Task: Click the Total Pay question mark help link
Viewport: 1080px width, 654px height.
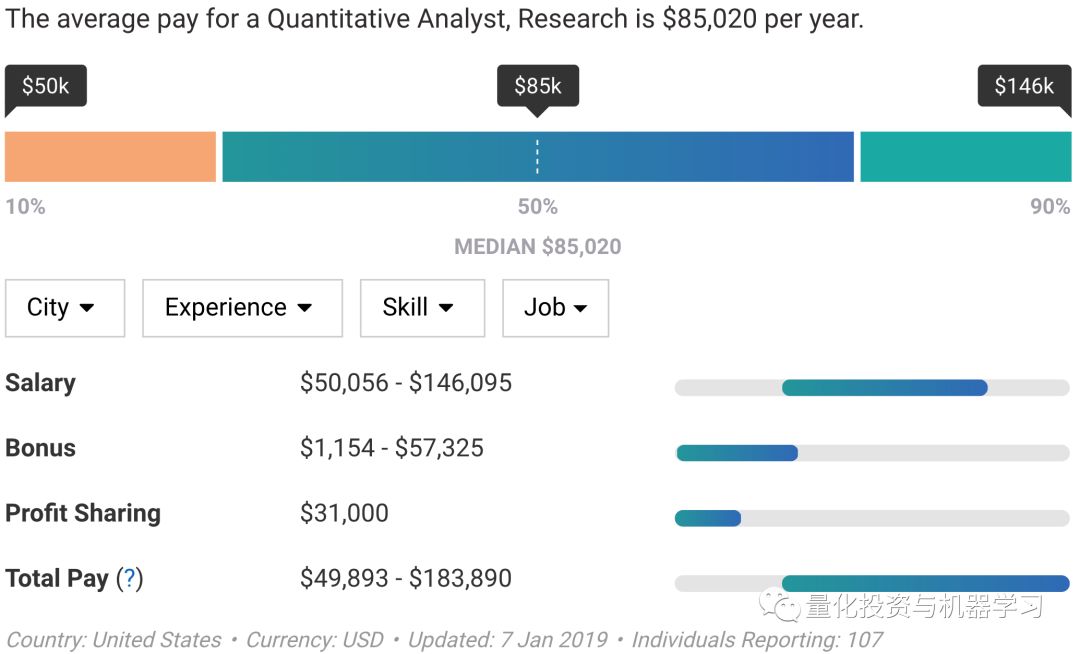Action: (x=129, y=579)
